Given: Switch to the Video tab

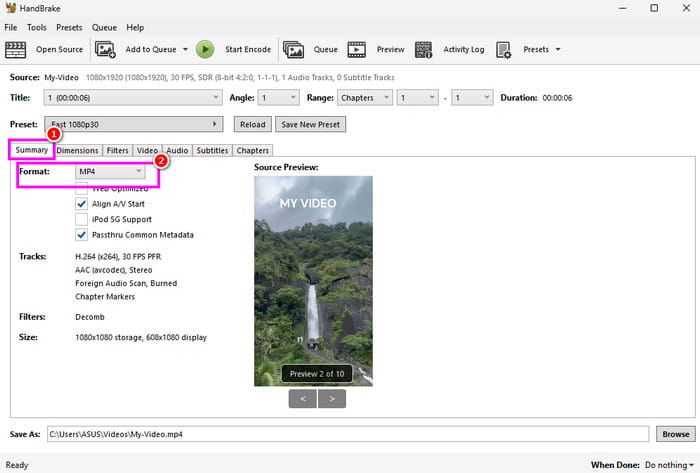Looking at the screenshot, I should coord(147,150).
